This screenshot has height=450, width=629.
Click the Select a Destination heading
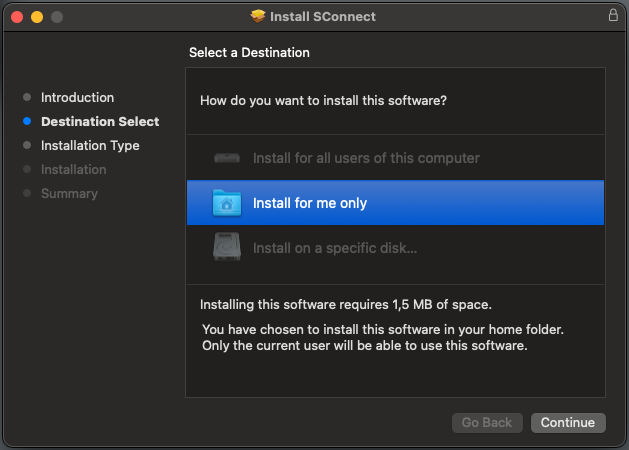249,53
